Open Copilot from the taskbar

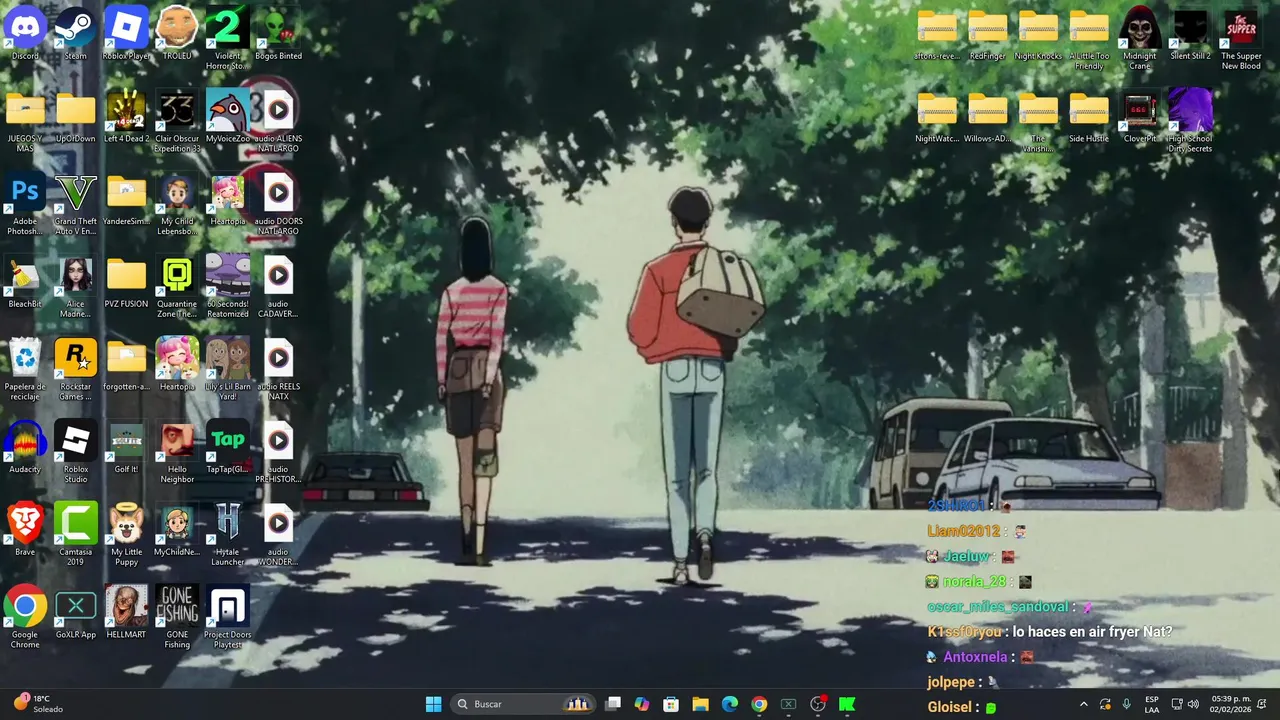coord(642,704)
